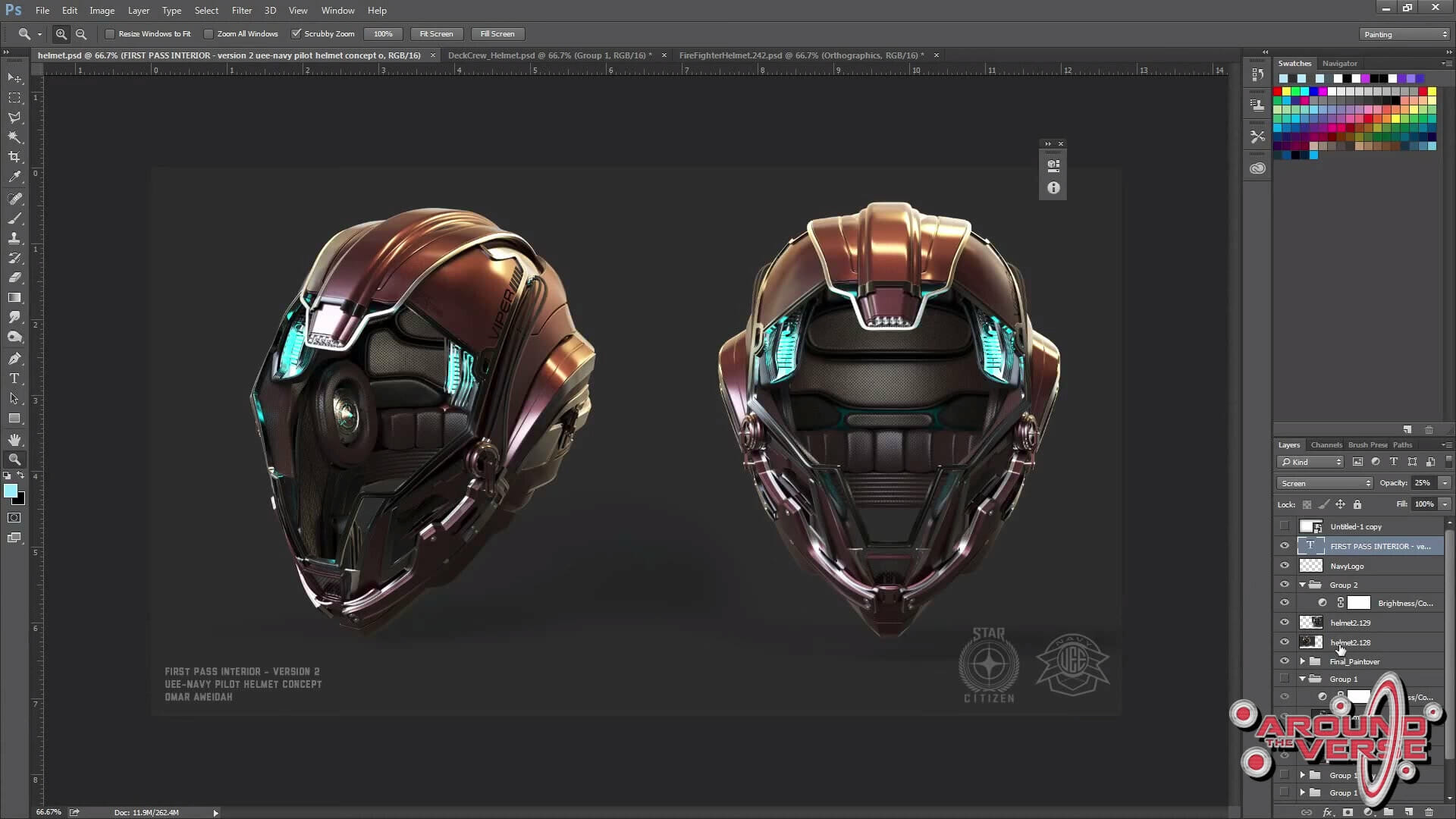This screenshot has width=1456, height=819.
Task: Click the Fill Screen button
Action: pos(497,34)
